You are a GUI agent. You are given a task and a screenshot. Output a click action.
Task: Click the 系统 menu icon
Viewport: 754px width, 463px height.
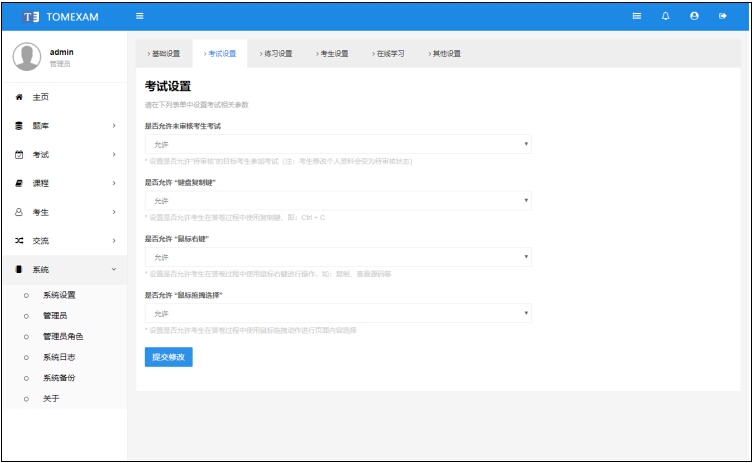pyautogui.click(x=19, y=269)
